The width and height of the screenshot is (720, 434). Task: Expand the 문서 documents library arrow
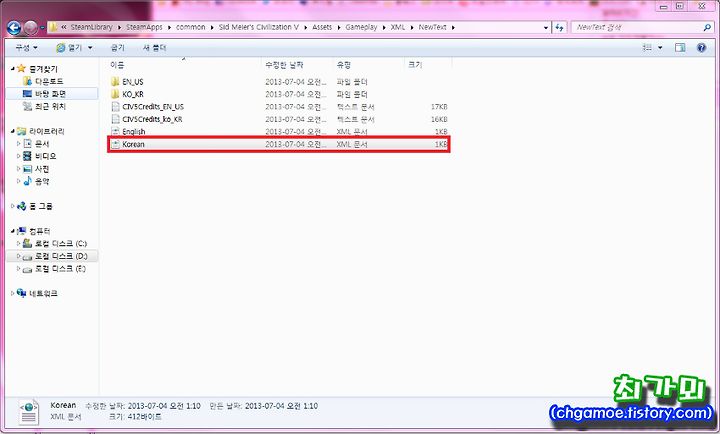point(18,143)
